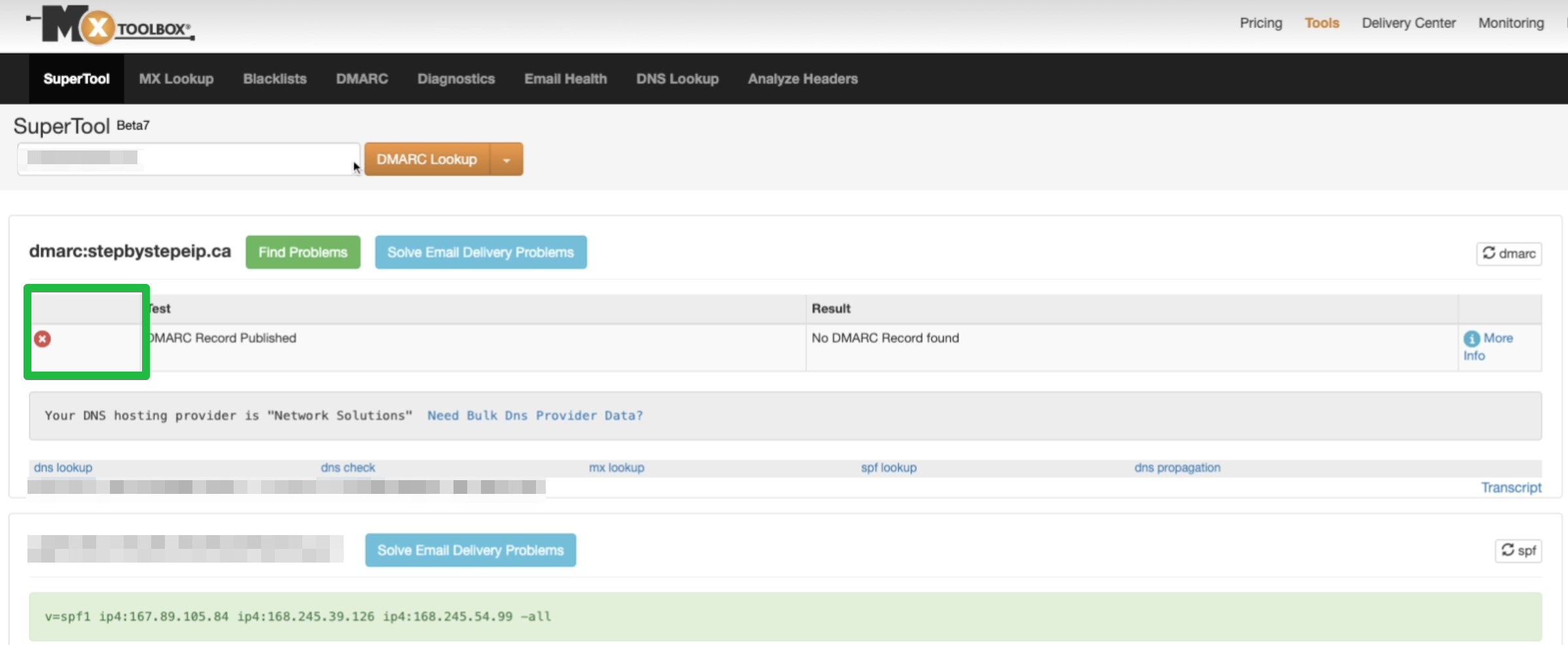Open the Diagnostics tab

coord(456,78)
